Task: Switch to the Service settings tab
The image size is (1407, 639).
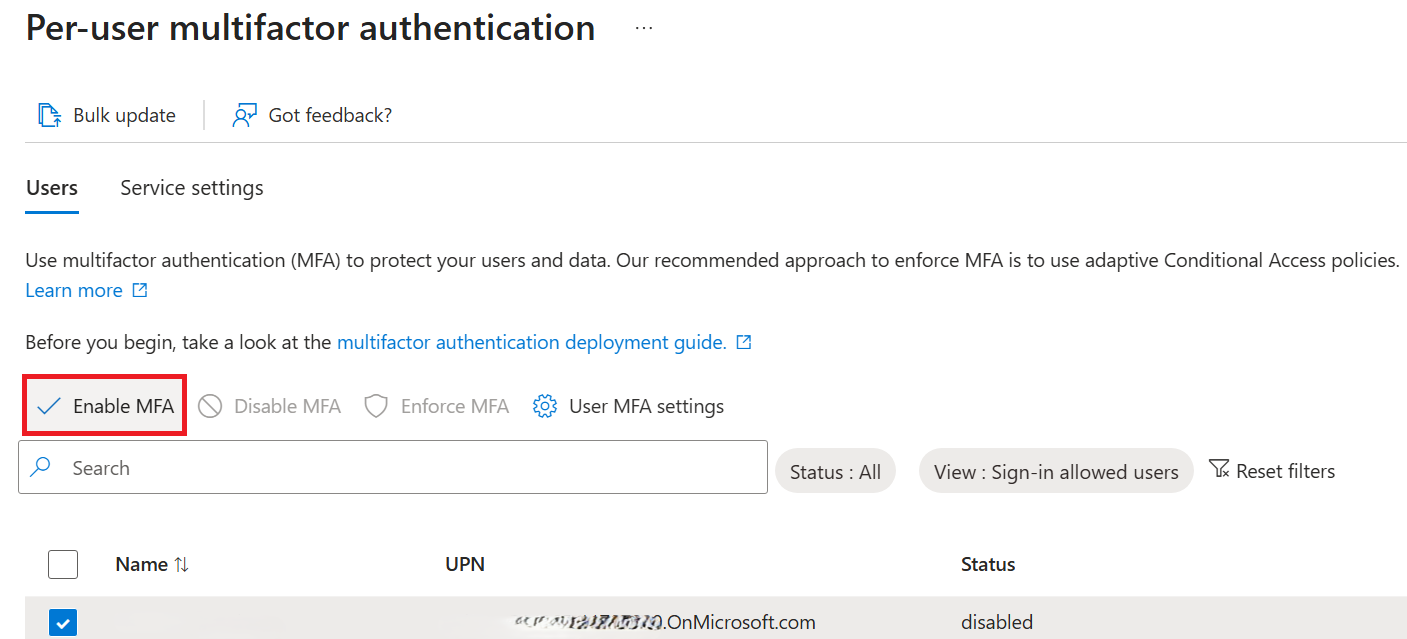Action: click(192, 188)
